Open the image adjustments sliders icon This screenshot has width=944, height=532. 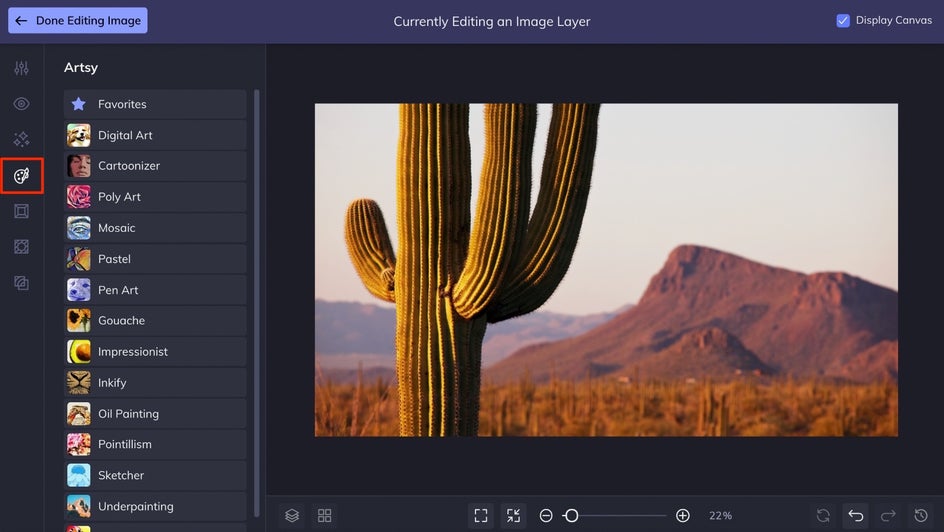point(21,68)
